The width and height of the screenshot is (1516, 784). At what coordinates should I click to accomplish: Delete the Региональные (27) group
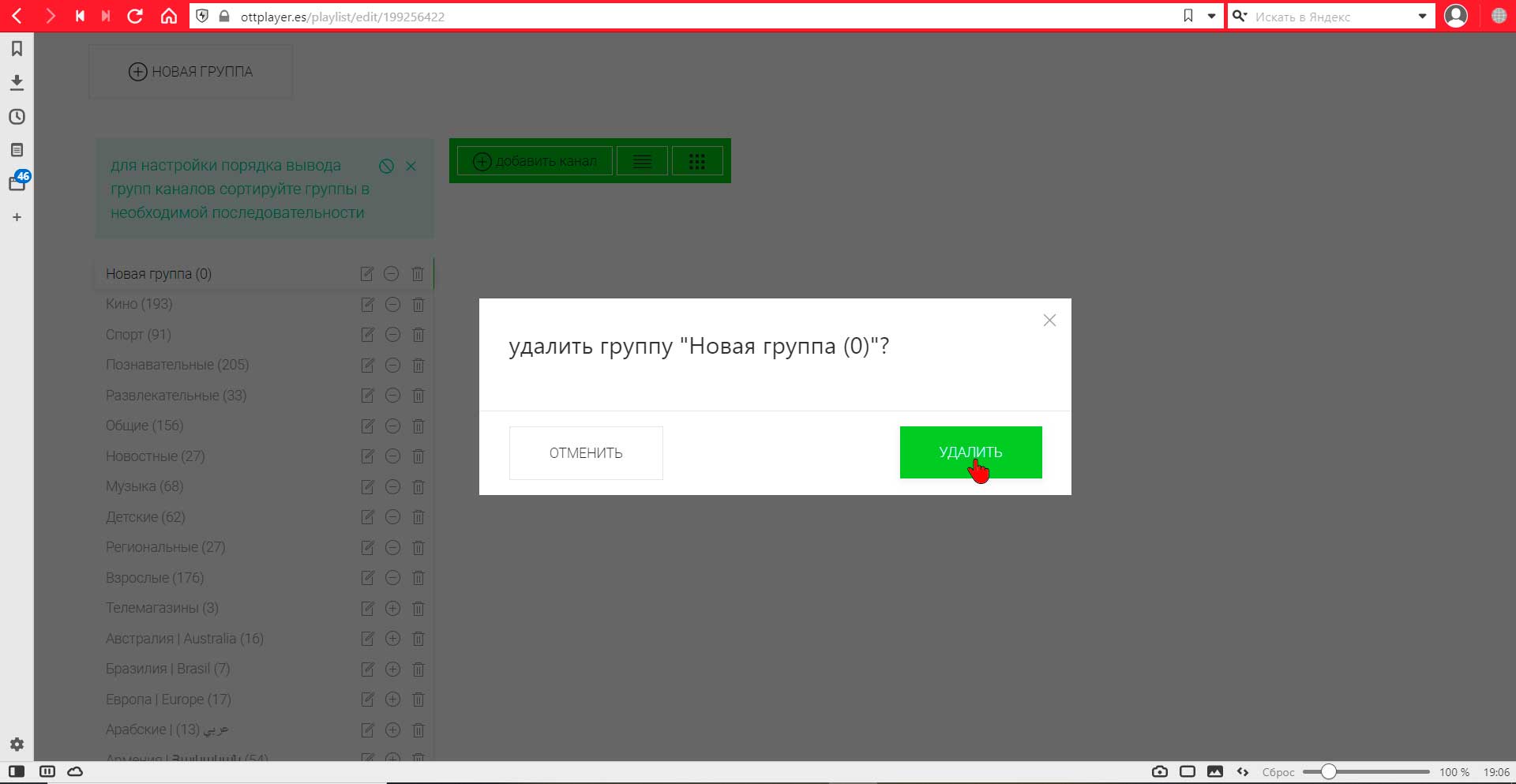pos(418,547)
